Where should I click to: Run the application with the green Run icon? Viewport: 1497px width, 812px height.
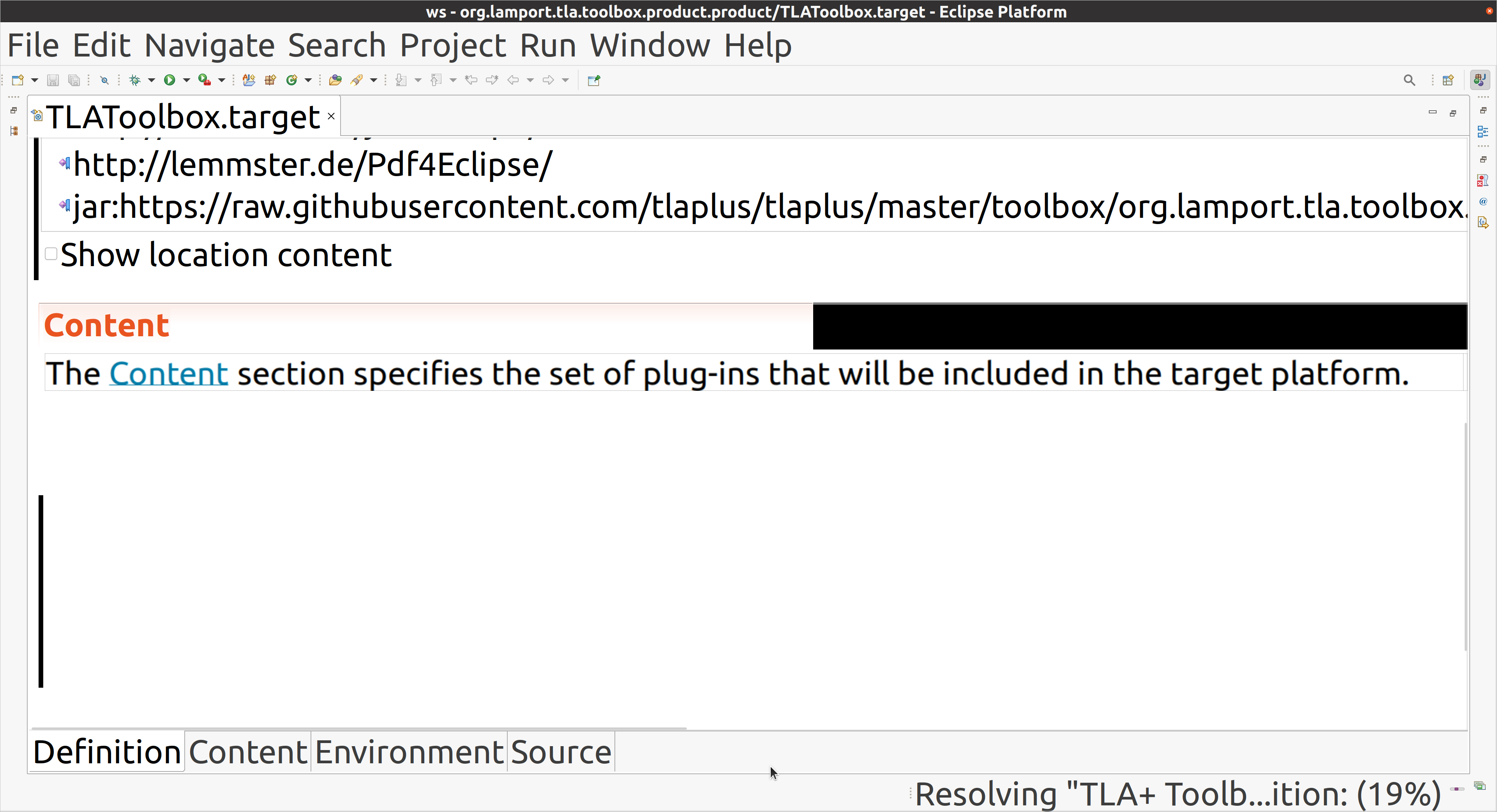(x=170, y=80)
